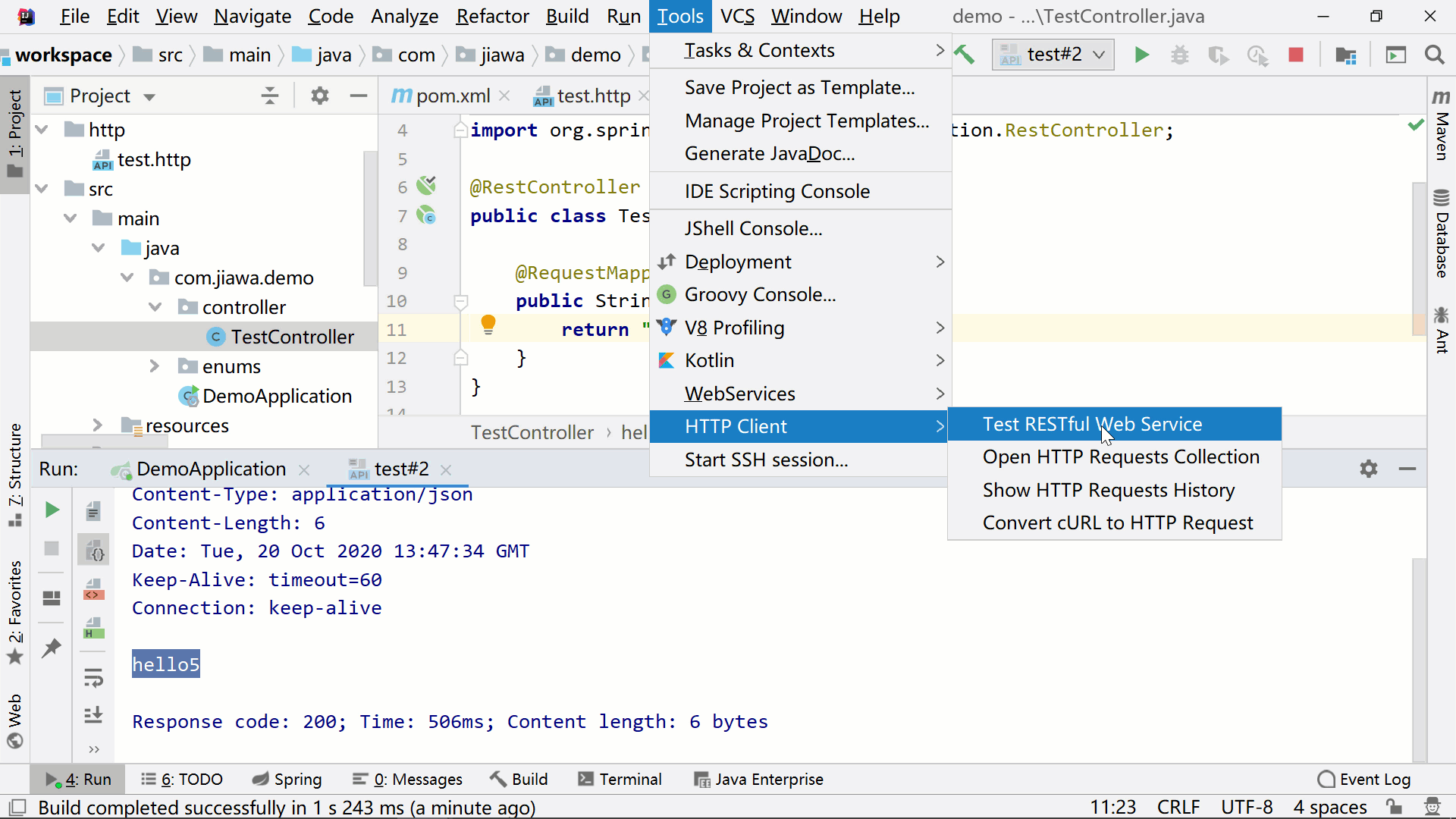Open the Deployment submenu
The image size is (1456, 819).
801,262
